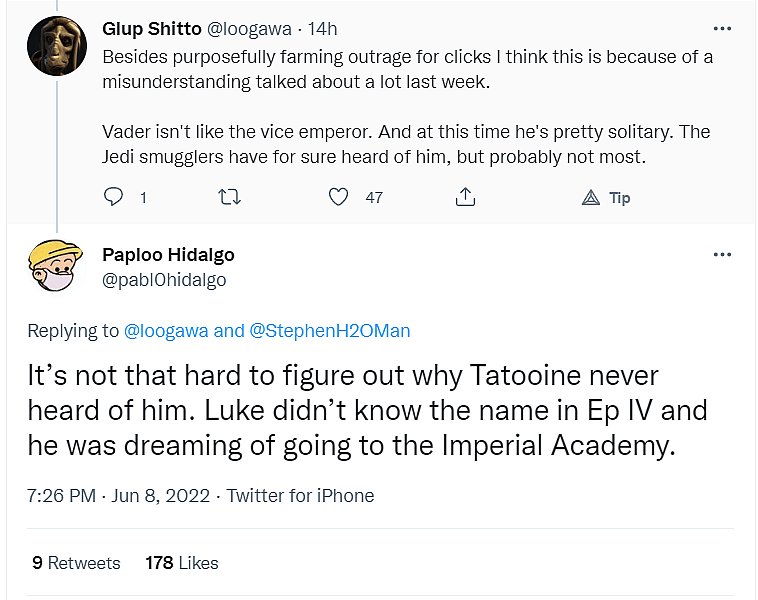
Task: Open Paploo Hidalgo's avatar
Action: (55, 266)
